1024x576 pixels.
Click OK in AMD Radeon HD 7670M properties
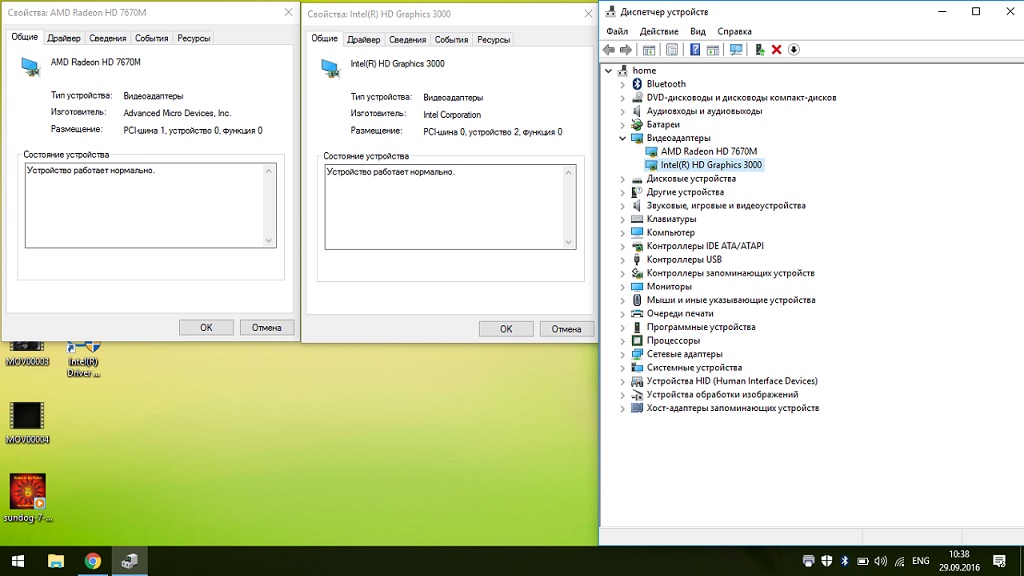206,328
